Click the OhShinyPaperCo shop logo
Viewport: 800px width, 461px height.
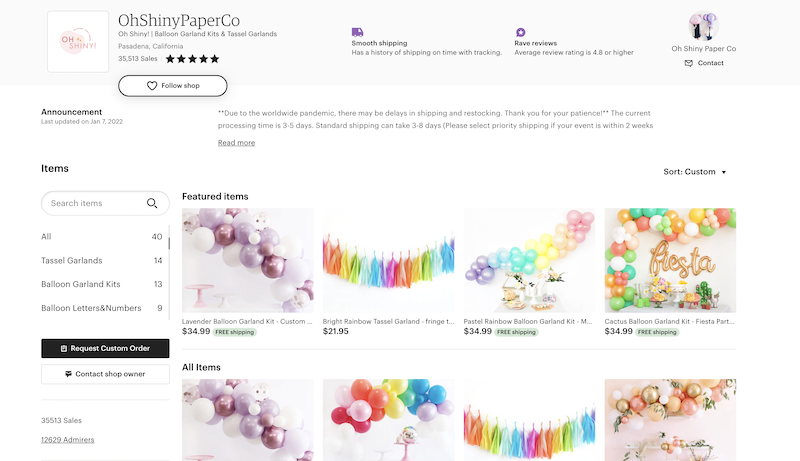(x=78, y=42)
